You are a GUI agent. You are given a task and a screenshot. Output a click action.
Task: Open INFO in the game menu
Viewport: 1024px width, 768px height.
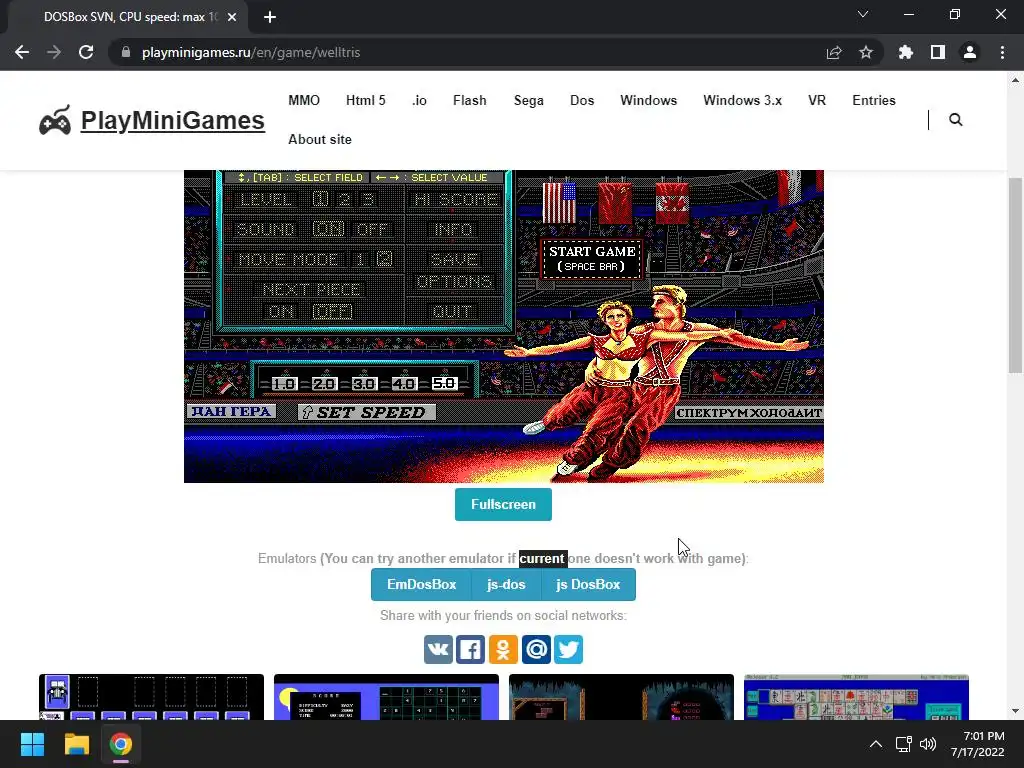pos(453,229)
